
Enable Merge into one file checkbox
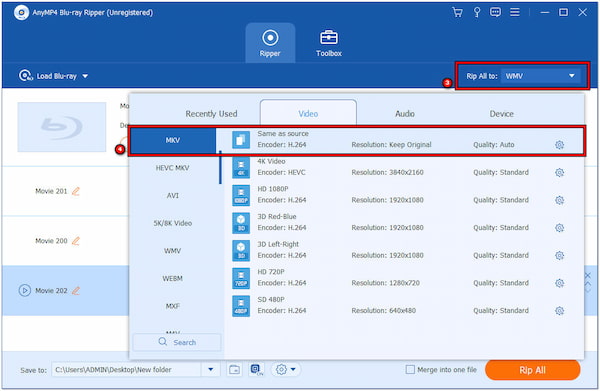tap(410, 370)
